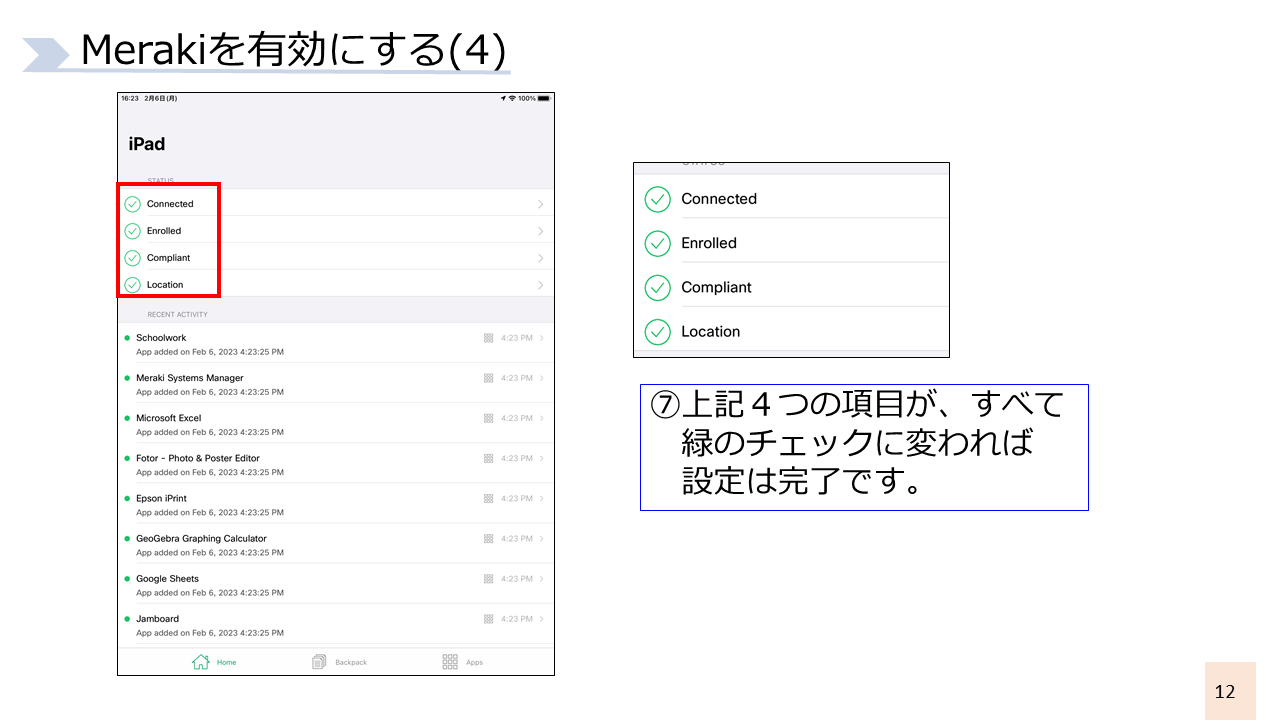Click the enlarged Enrolled check icon in the zoomed panel
The image size is (1280, 720).
tap(657, 243)
